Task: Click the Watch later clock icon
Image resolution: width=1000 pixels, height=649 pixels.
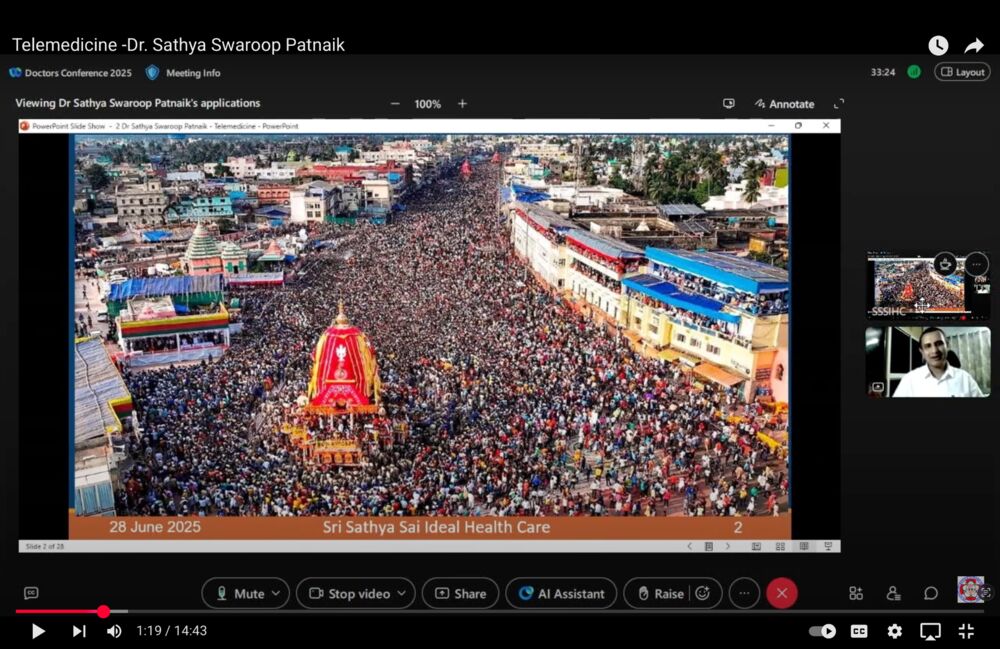Action: pyautogui.click(x=938, y=45)
